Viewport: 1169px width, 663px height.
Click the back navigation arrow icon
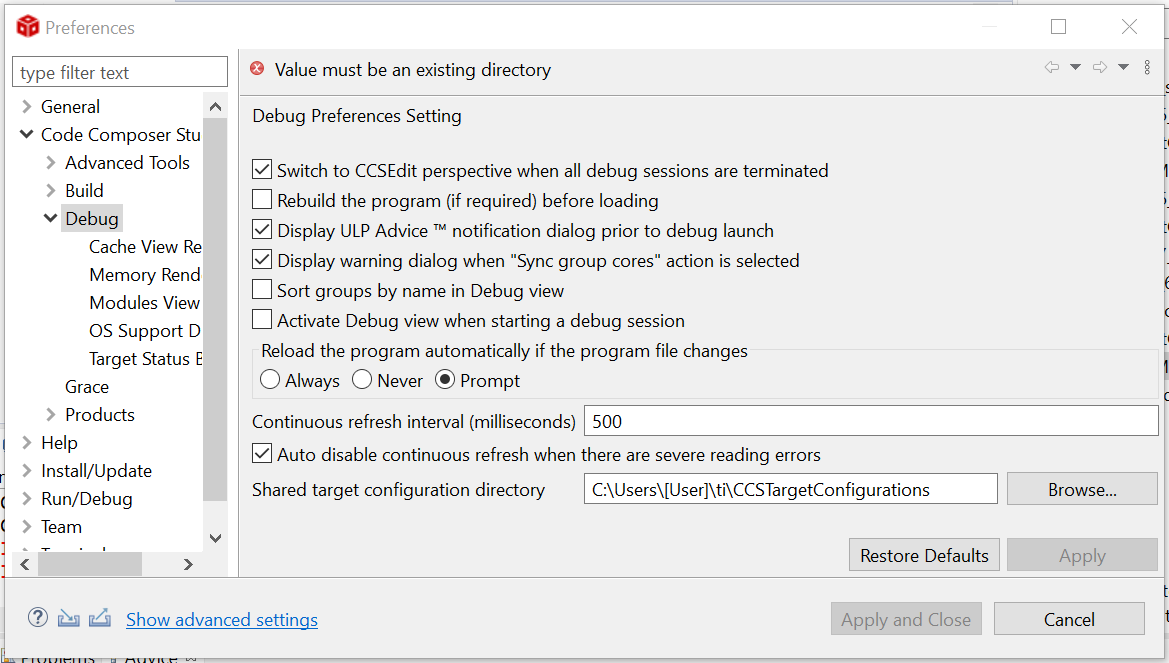[1051, 68]
